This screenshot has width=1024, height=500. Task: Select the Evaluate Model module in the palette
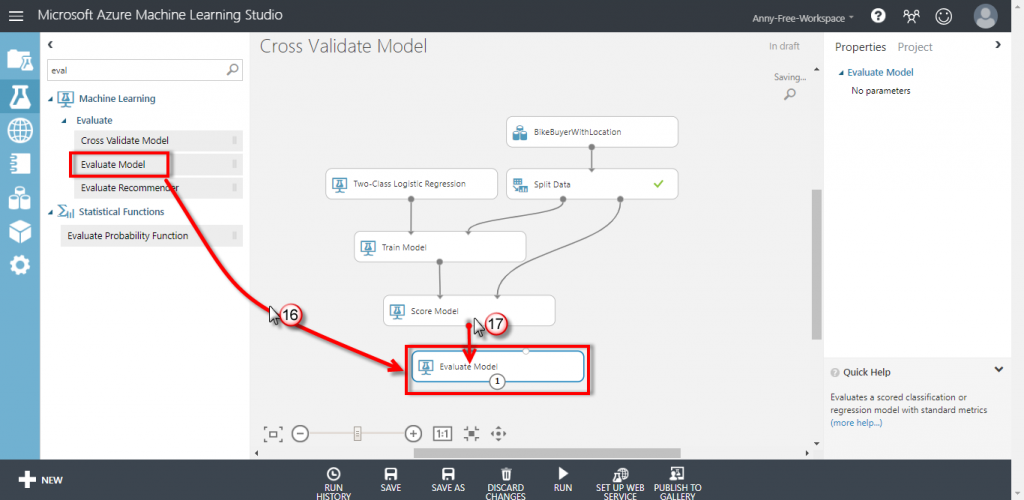pos(159,164)
